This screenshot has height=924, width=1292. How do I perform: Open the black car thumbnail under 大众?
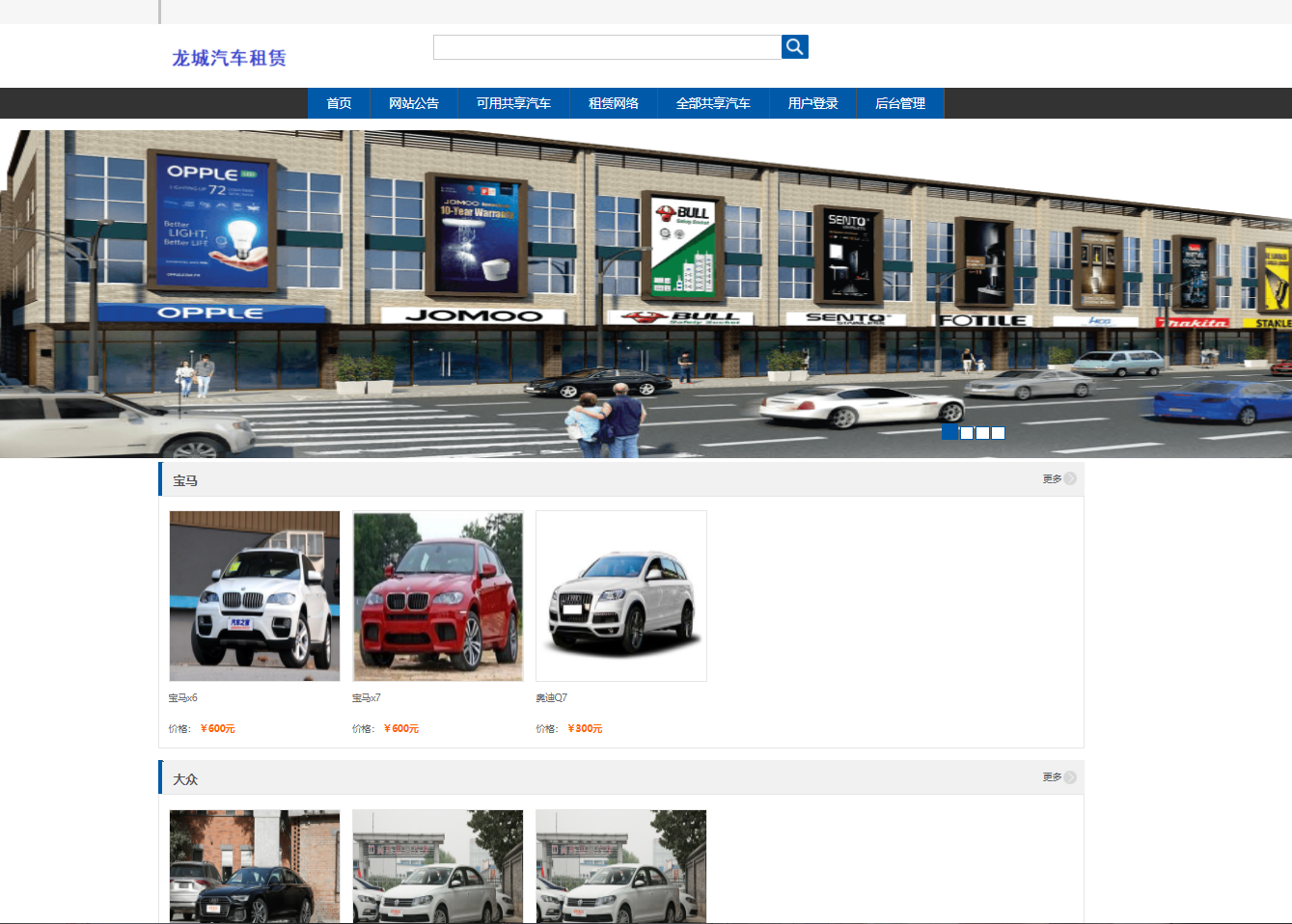click(x=255, y=865)
